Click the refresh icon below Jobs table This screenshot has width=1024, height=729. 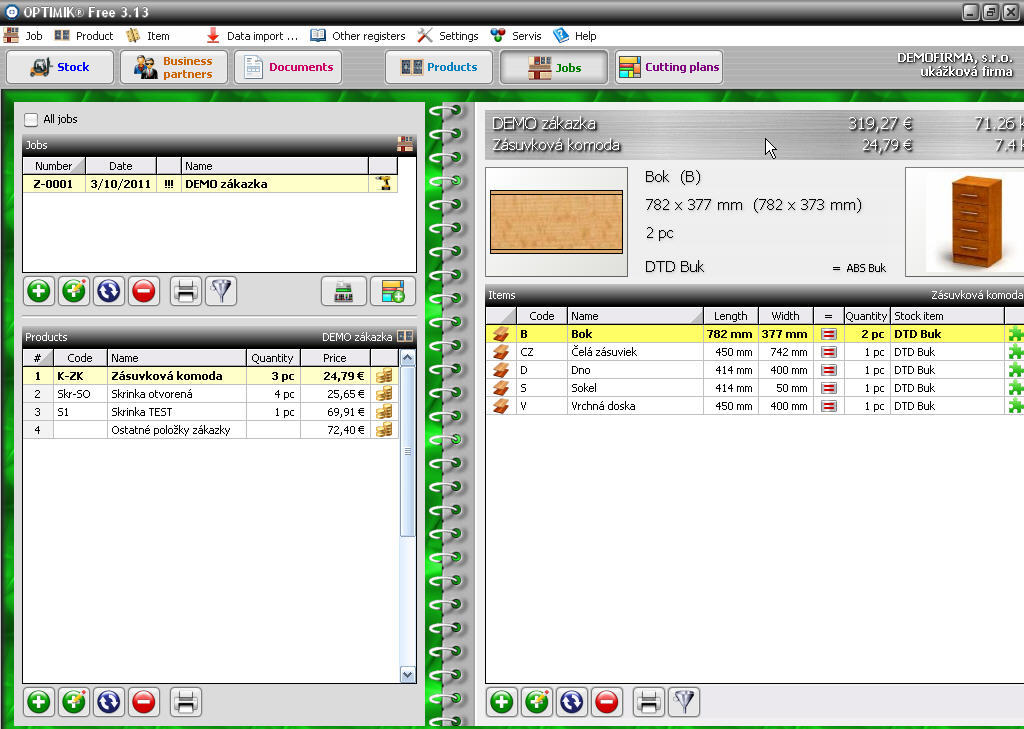pos(108,291)
